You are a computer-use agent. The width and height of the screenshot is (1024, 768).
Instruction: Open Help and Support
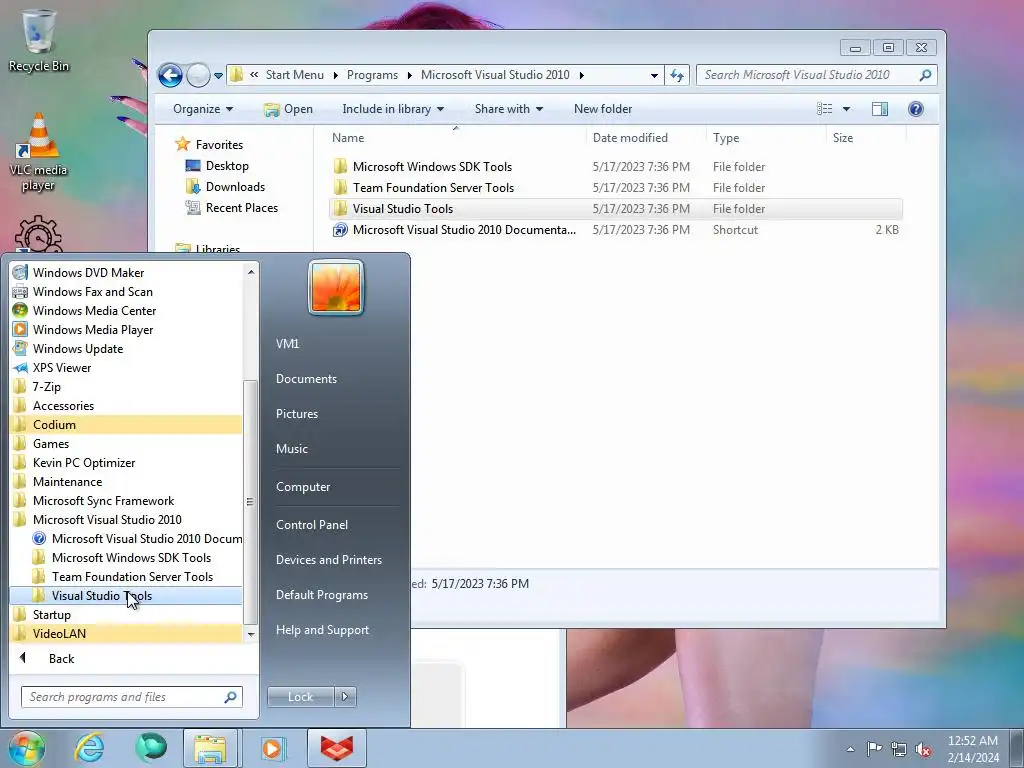(322, 630)
